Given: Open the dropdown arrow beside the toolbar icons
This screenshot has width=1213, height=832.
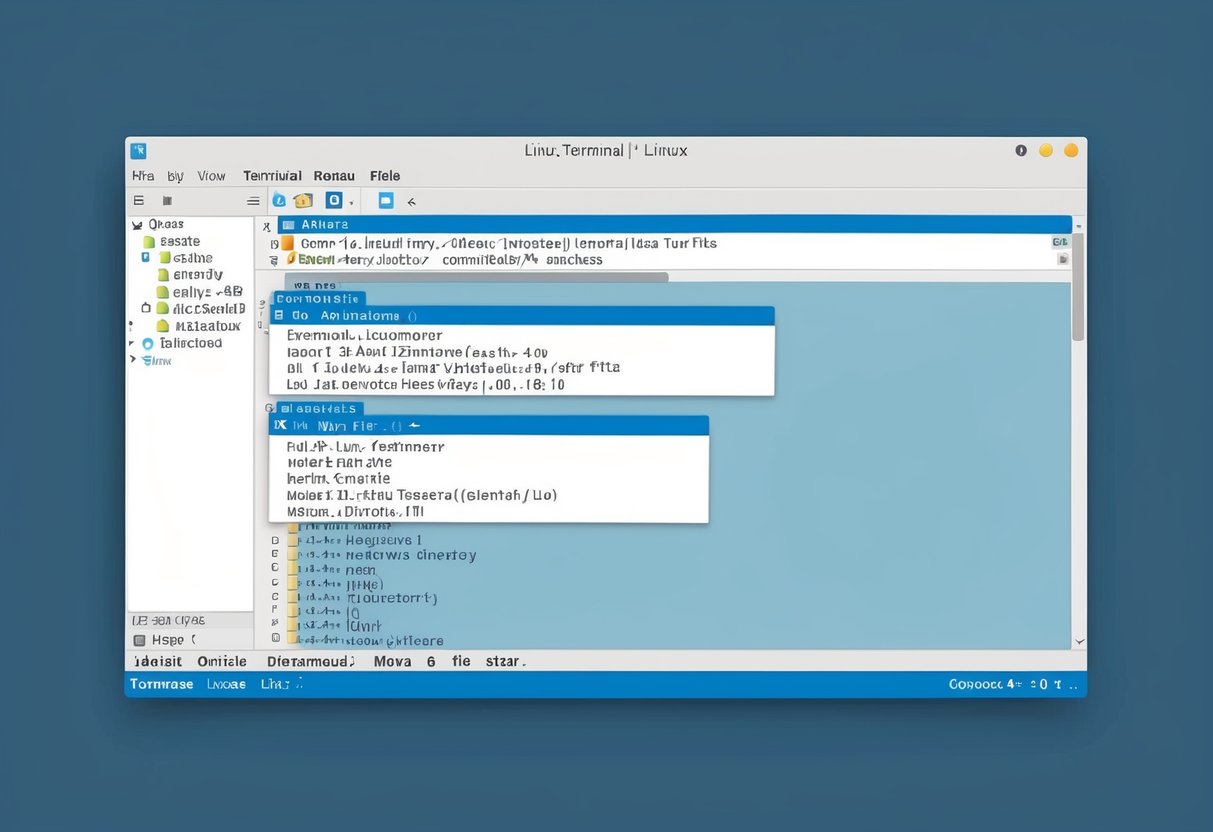Looking at the screenshot, I should 352,203.
